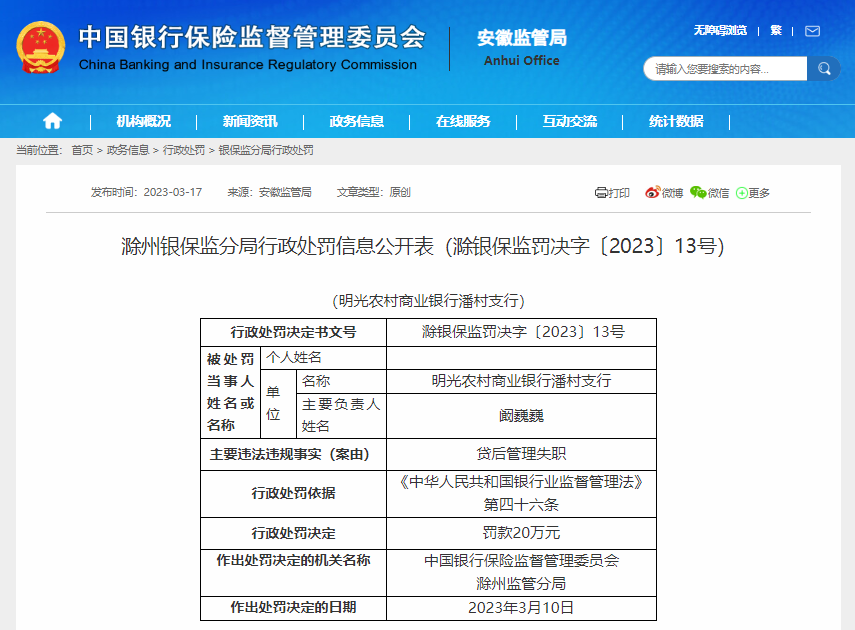The width and height of the screenshot is (855, 630).
Task: Click table cell 滁银保监罚决字〔2023〕13号
Action: coord(522,332)
